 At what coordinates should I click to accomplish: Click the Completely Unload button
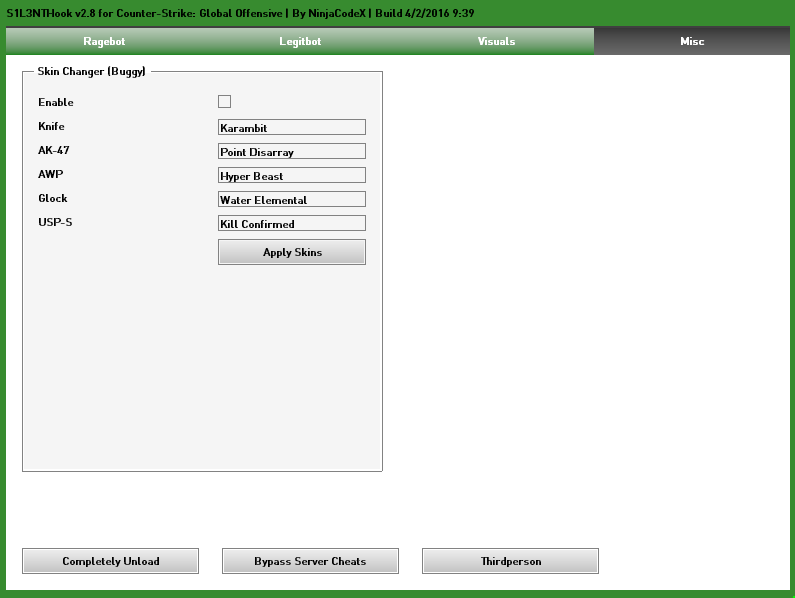coord(111,561)
